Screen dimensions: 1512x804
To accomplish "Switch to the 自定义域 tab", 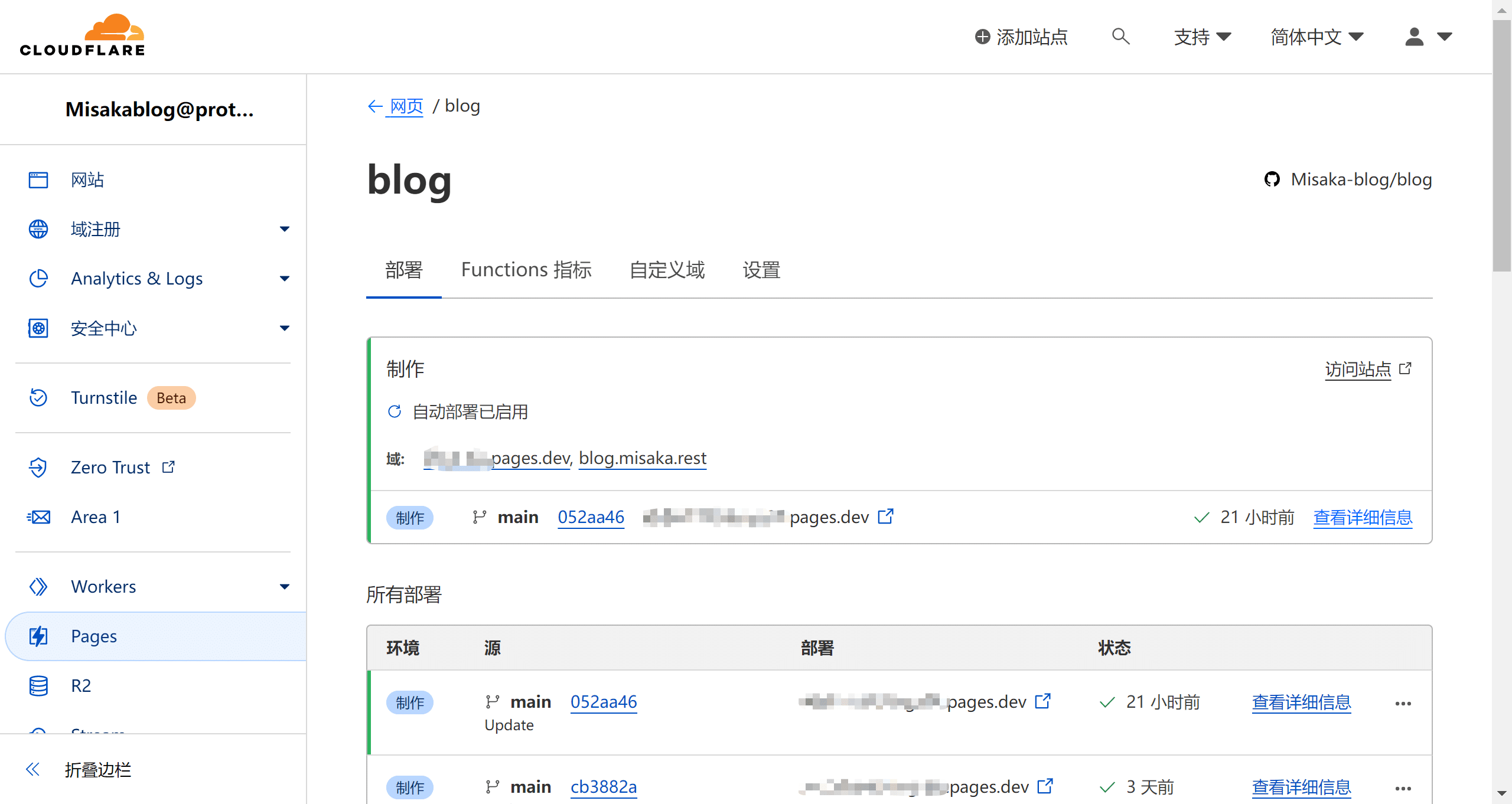I will point(667,270).
